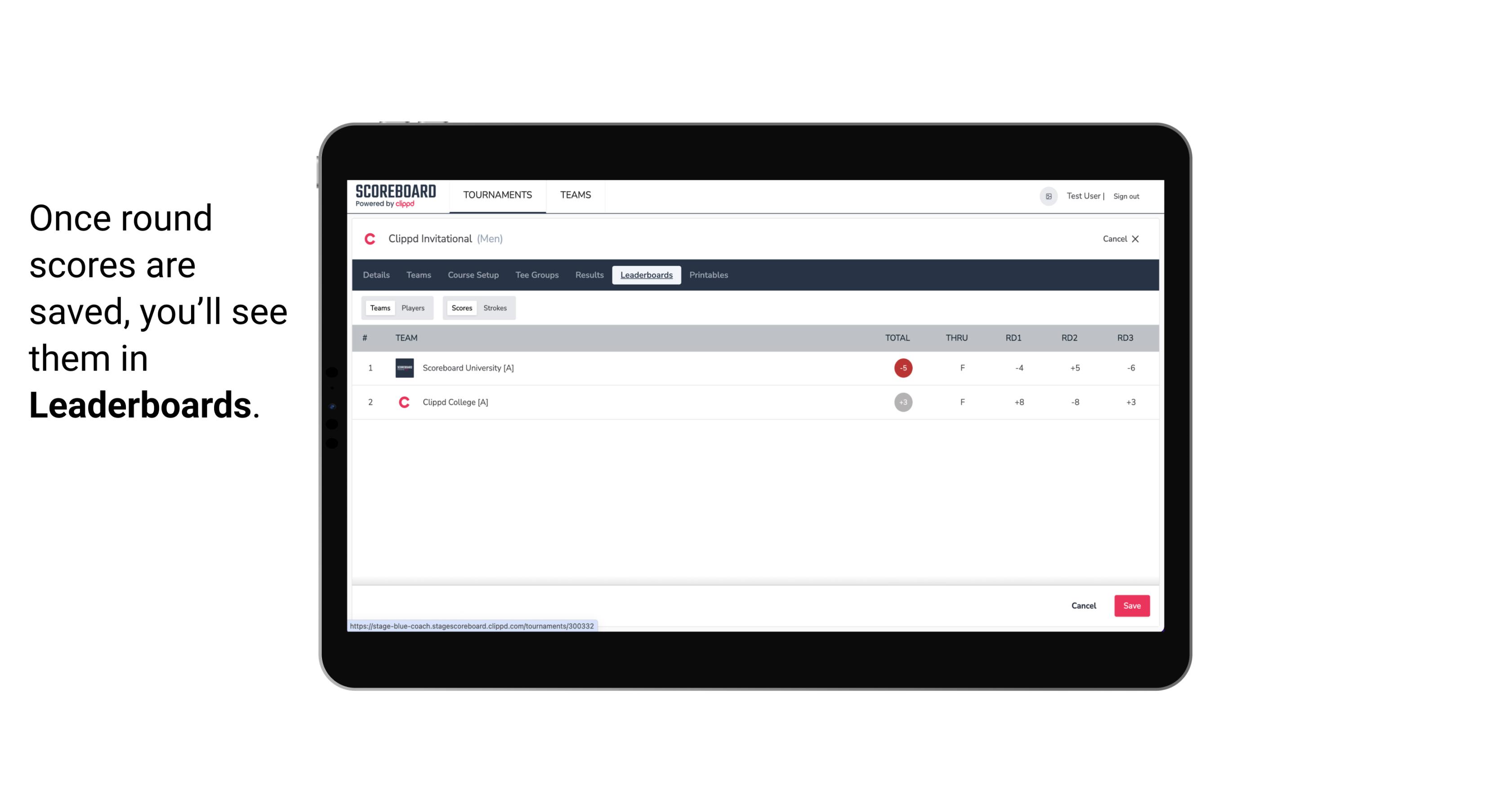The width and height of the screenshot is (1509, 812).
Task: Open the TOURNAMENTS menu item
Action: [x=498, y=195]
